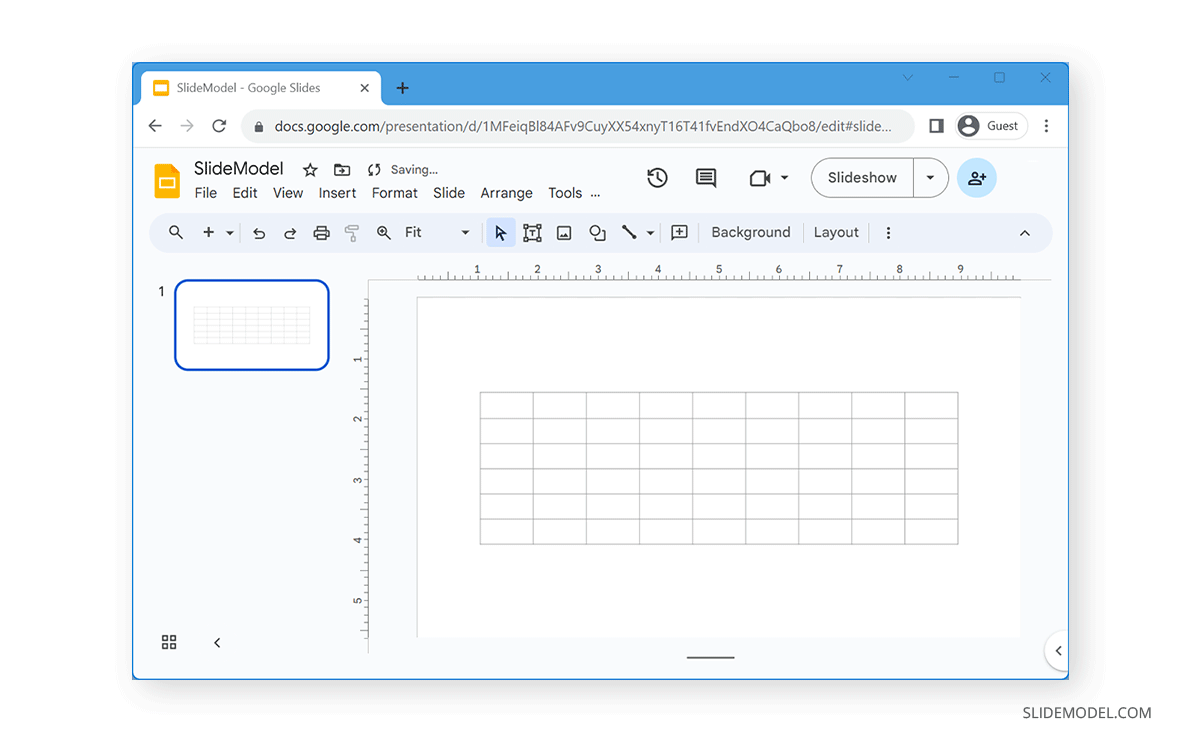Open the Arrange menu

pyautogui.click(x=506, y=193)
